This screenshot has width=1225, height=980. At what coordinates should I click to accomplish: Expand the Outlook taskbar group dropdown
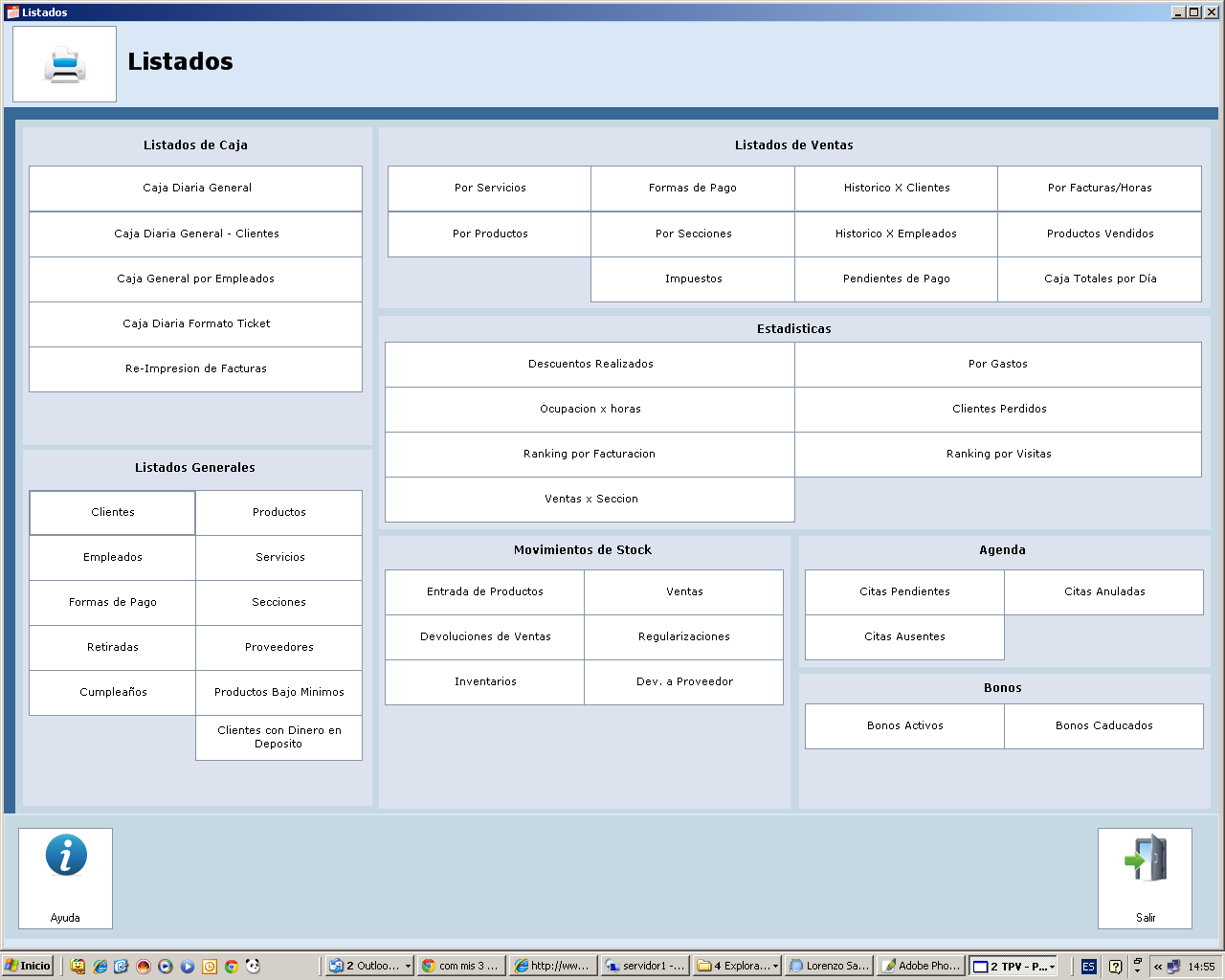pyautogui.click(x=408, y=967)
